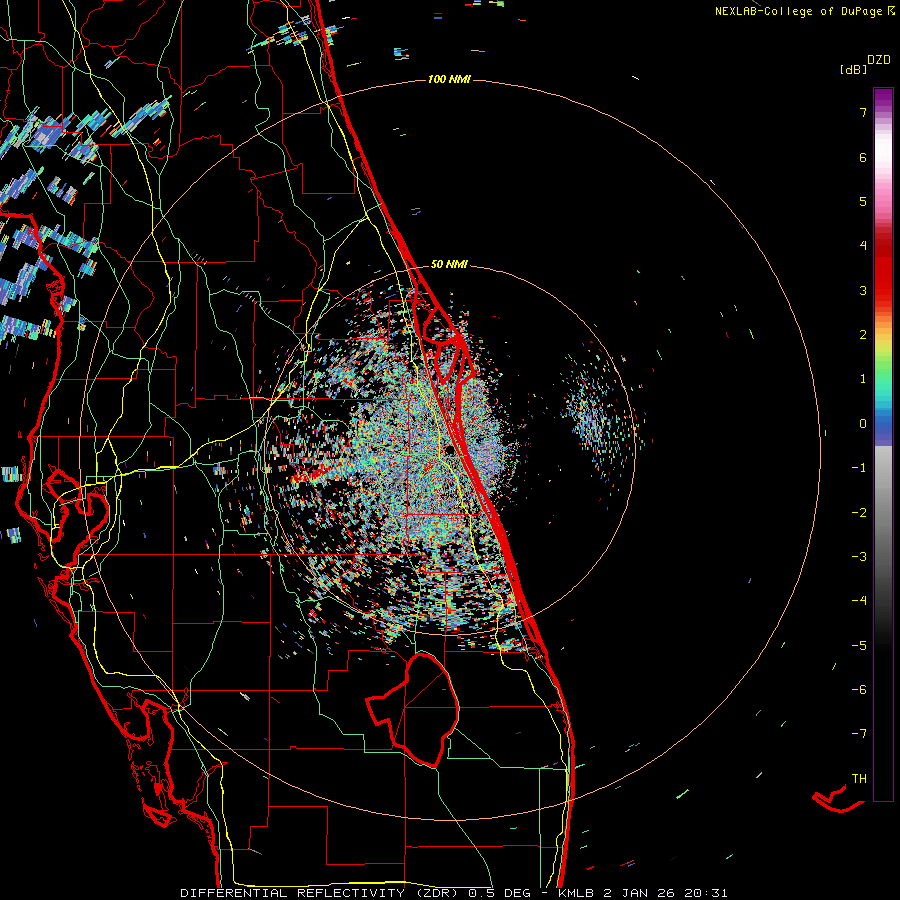The image size is (900, 900).
Task: Click the red Lake Okeechobee outline
Action: click(x=413, y=710)
